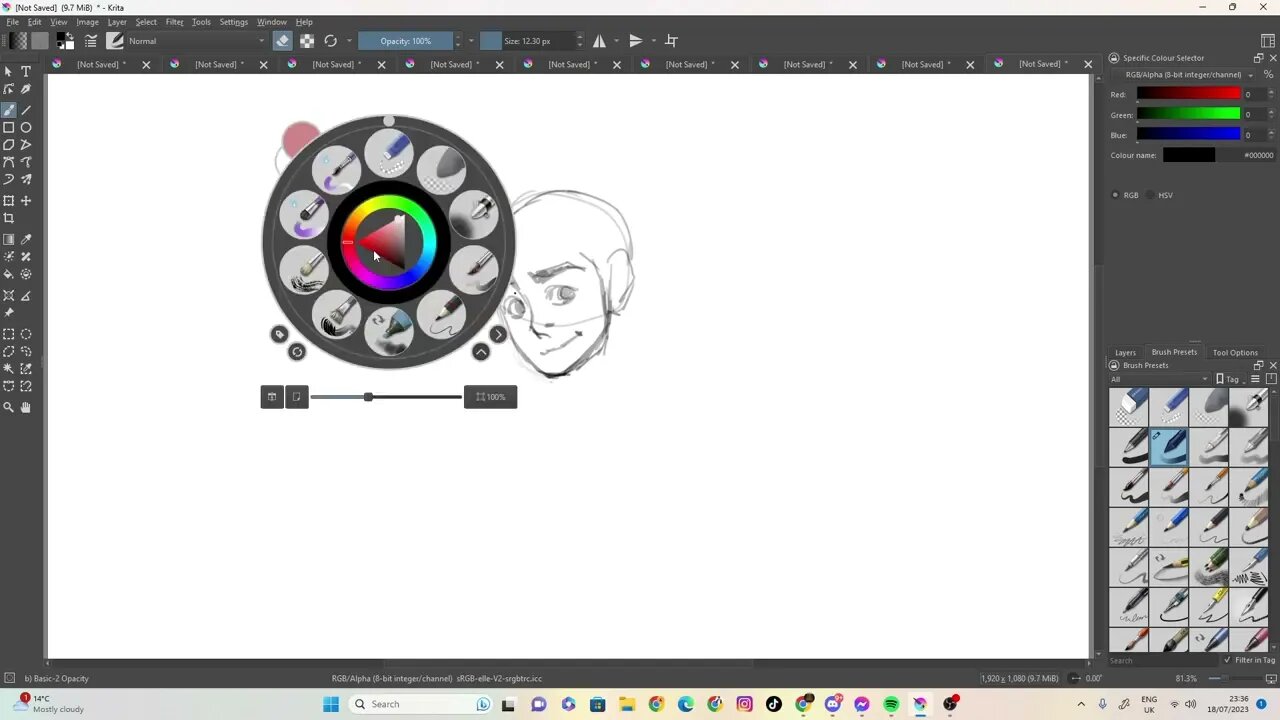This screenshot has height=720, width=1280.
Task: Select the Gradient tool in toolbox
Action: click(9, 240)
